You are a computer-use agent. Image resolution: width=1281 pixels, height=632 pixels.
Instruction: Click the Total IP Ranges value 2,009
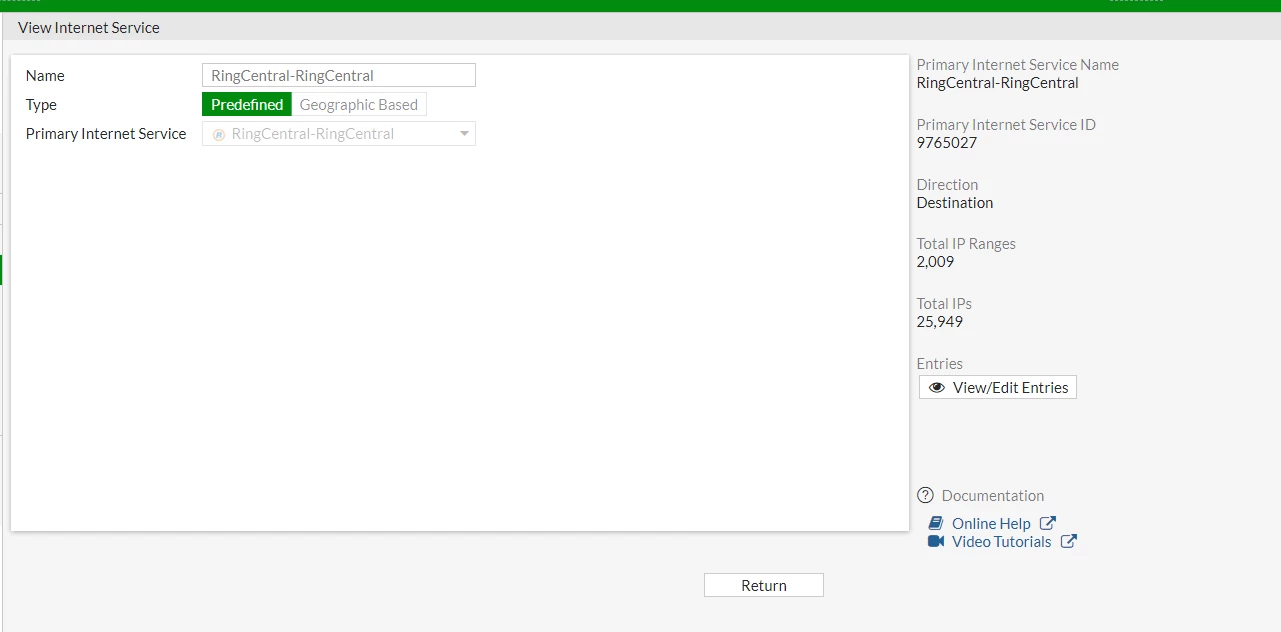pos(936,262)
